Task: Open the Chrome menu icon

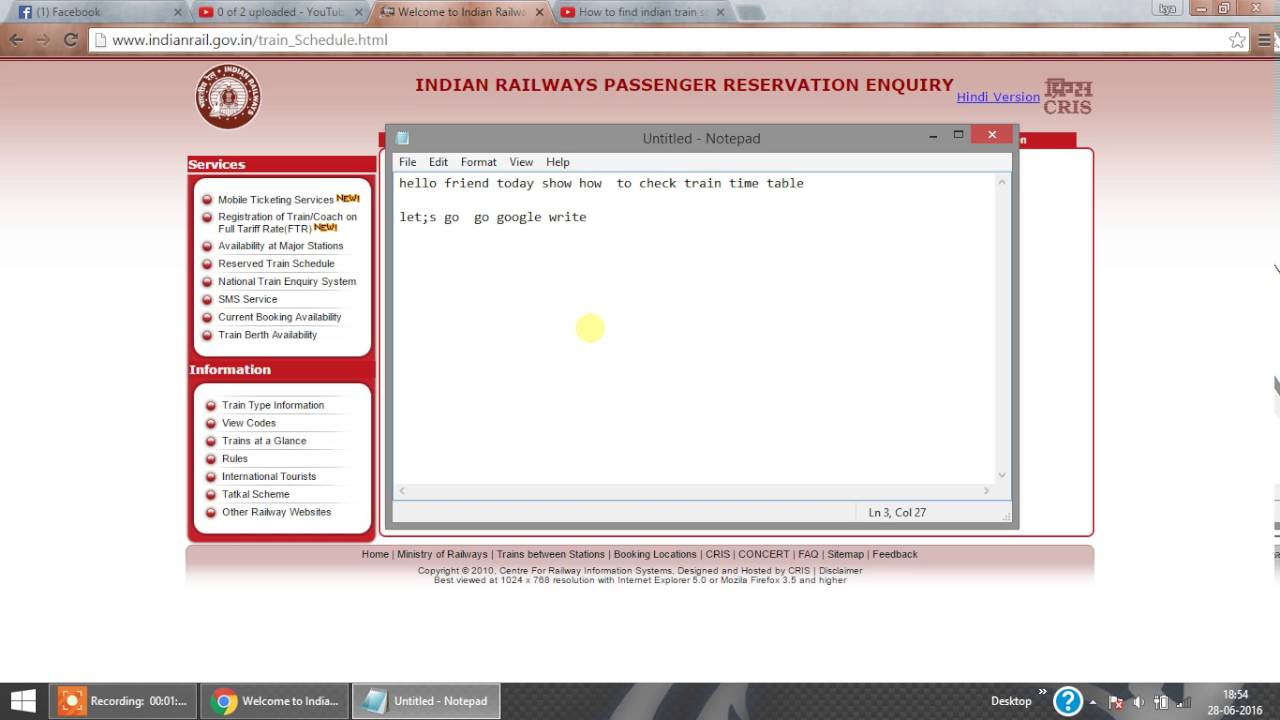Action: click(1265, 40)
